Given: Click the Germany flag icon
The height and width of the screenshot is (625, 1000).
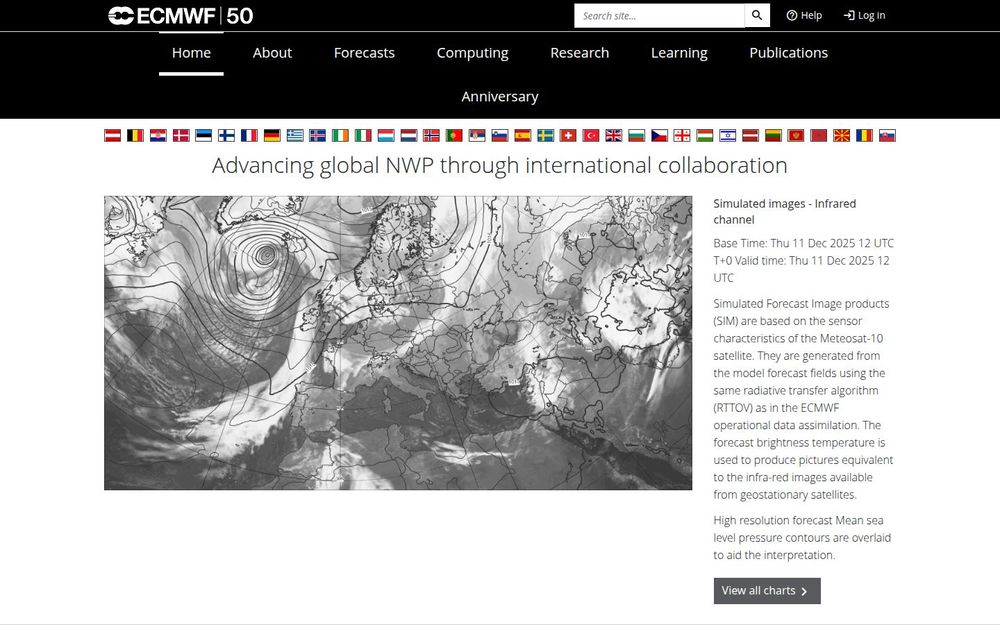Looking at the screenshot, I should point(272,135).
